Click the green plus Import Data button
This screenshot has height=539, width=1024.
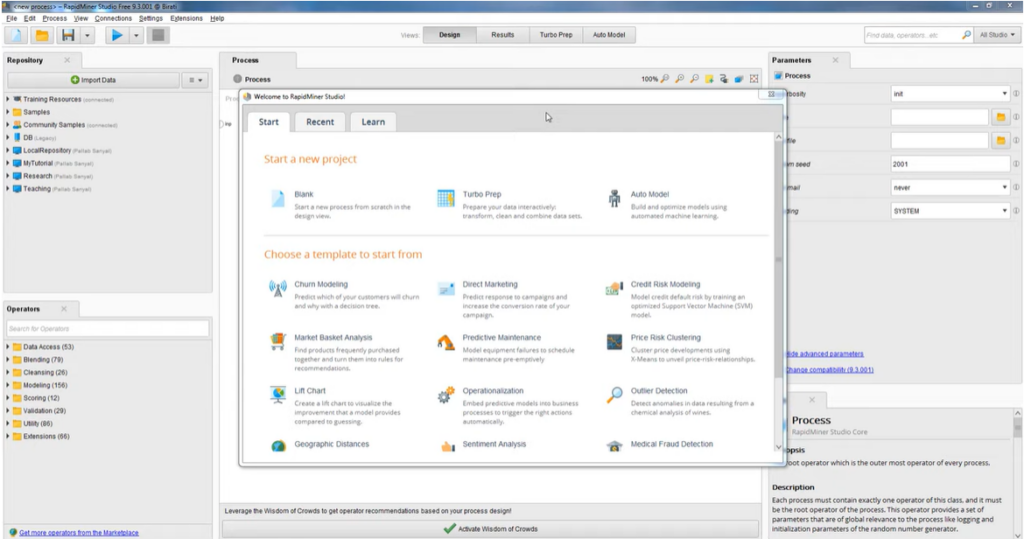click(93, 80)
